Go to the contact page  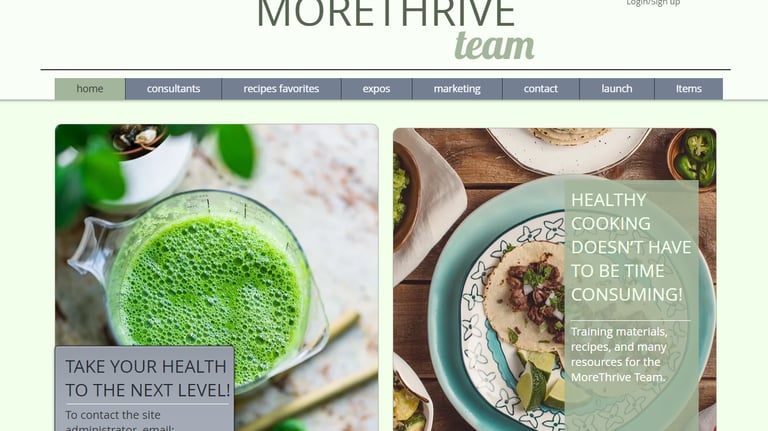541,89
